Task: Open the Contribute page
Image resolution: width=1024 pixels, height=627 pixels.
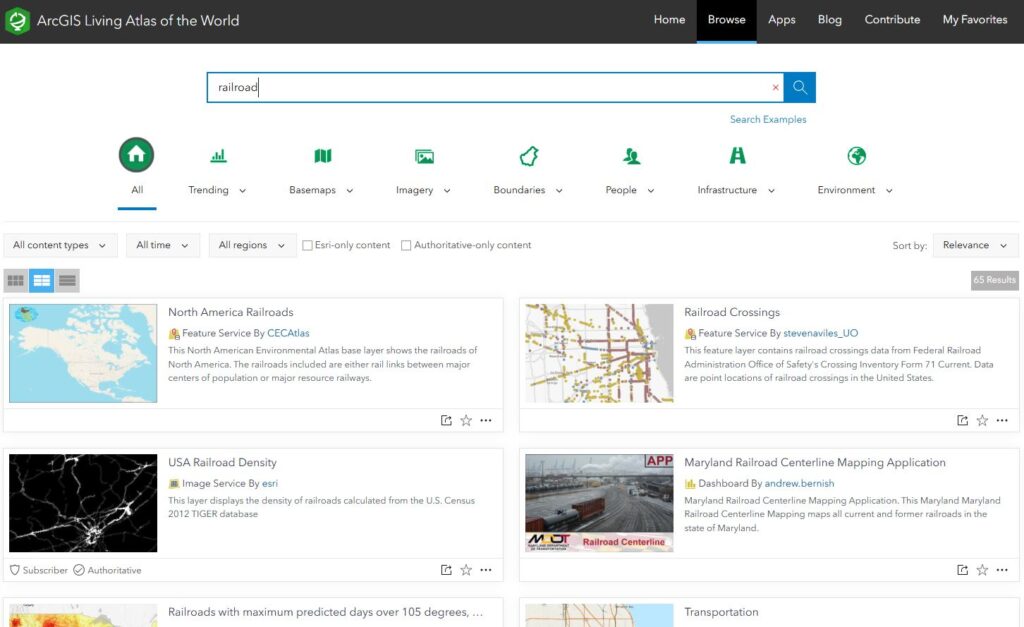Action: coord(892,20)
